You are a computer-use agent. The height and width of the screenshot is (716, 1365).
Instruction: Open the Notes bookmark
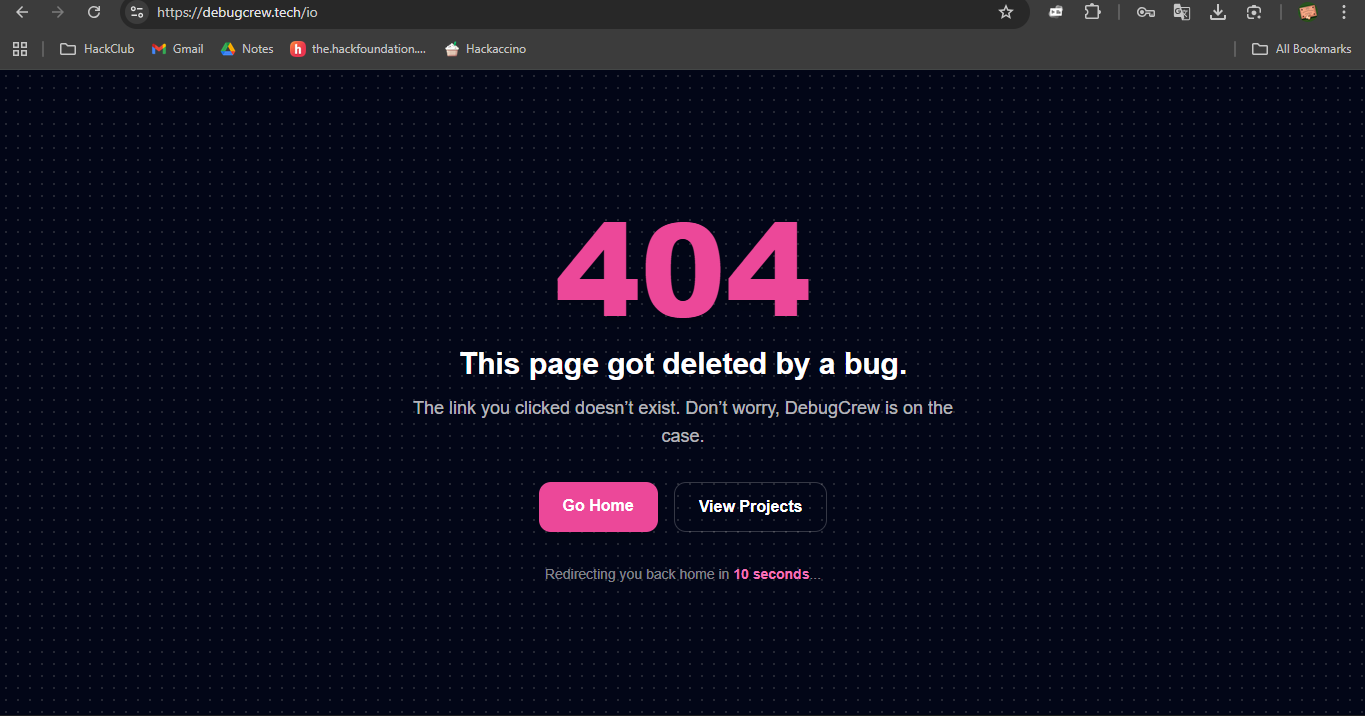247,49
